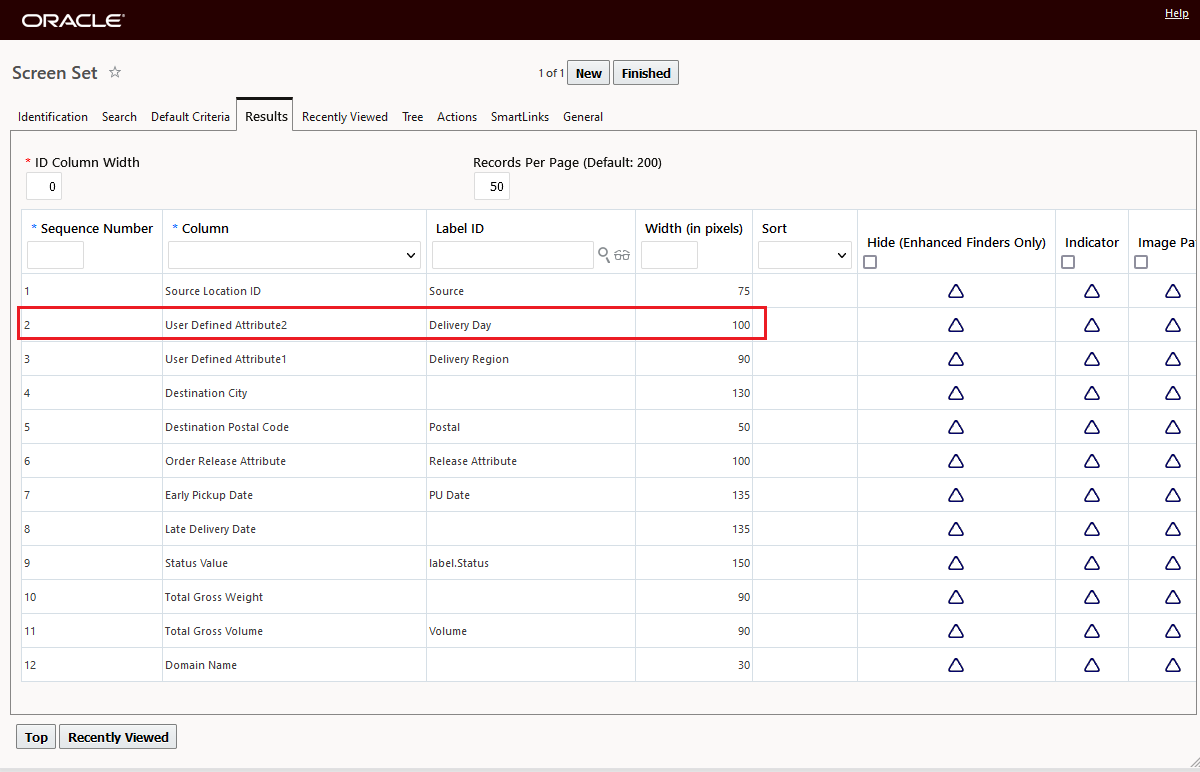This screenshot has width=1200, height=772.
Task: Click Hide triangle in Destination Postal Code row
Action: [x=956, y=427]
